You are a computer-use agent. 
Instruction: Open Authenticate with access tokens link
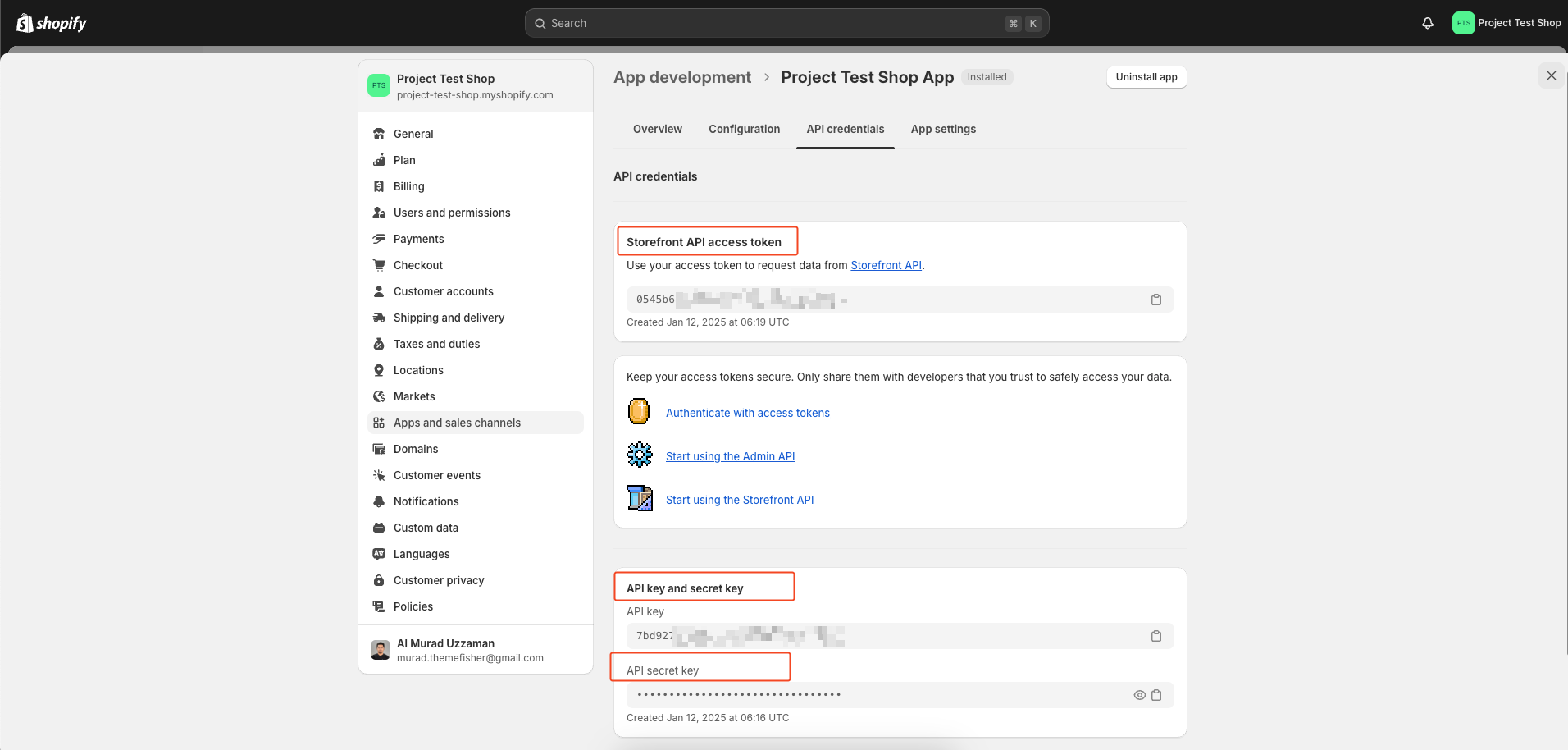coord(747,413)
